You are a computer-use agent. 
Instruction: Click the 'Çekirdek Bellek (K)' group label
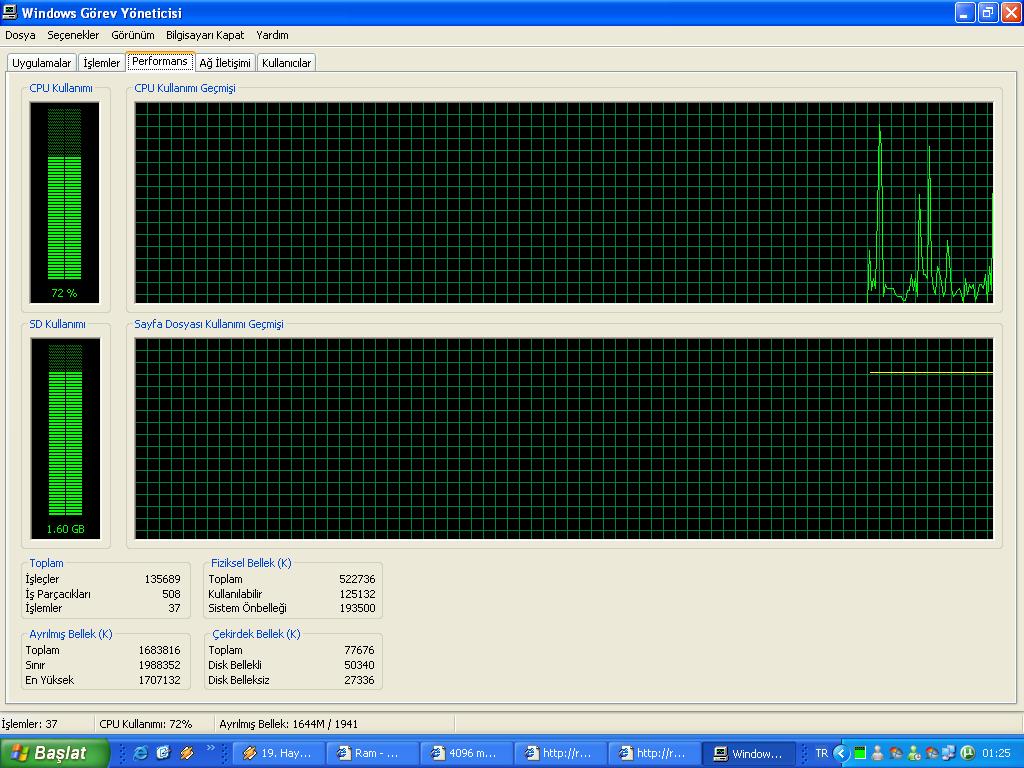point(256,634)
